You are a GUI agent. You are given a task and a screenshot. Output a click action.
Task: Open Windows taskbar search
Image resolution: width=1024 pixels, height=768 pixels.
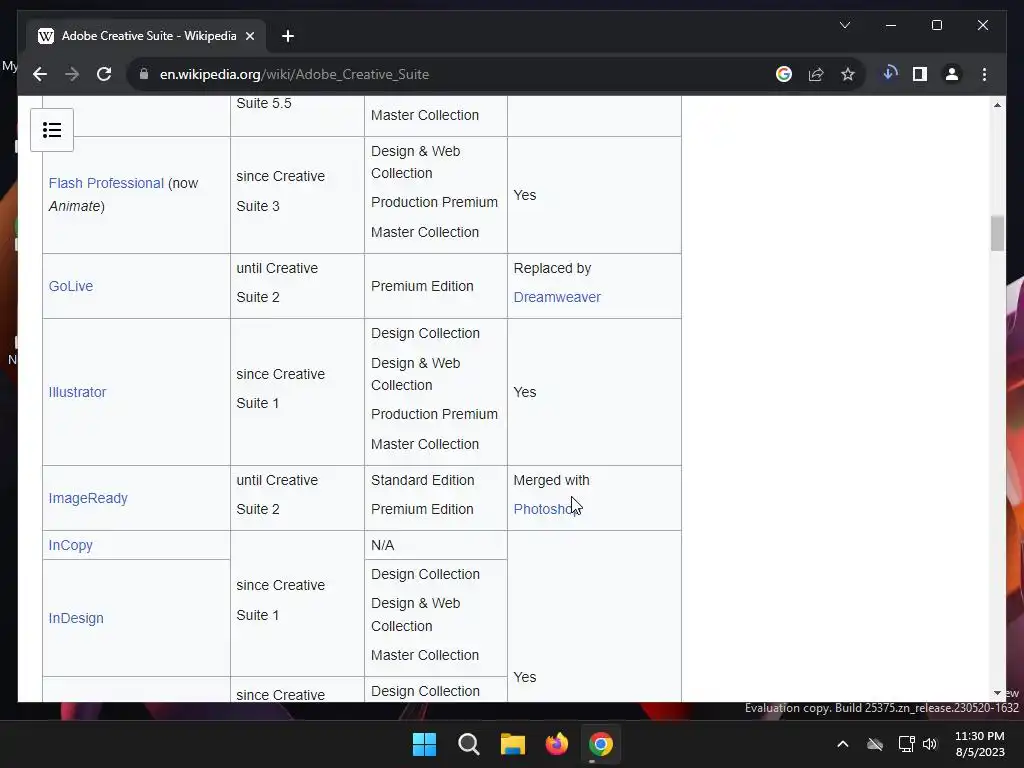pos(468,744)
